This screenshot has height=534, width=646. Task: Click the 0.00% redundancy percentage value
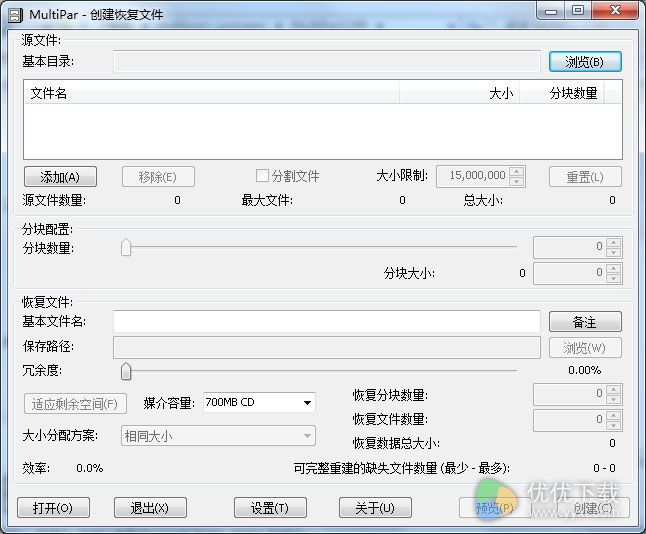tap(585, 370)
